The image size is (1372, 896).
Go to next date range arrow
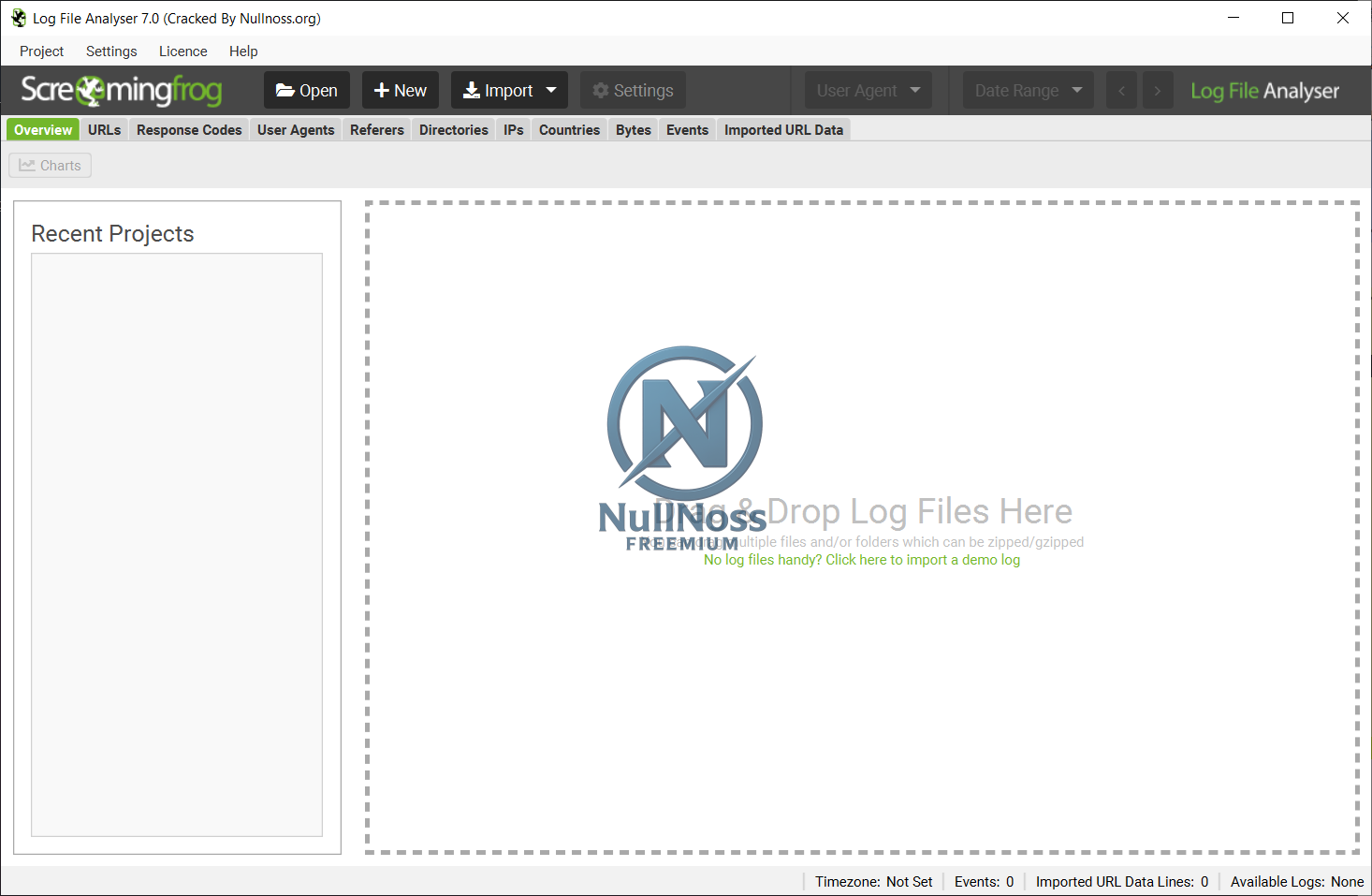[x=1158, y=91]
